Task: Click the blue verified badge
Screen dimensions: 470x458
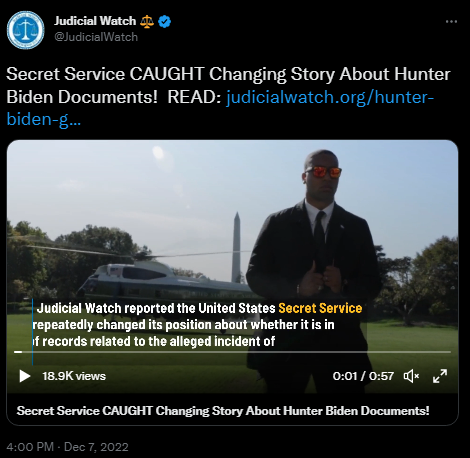Action: click(x=164, y=21)
